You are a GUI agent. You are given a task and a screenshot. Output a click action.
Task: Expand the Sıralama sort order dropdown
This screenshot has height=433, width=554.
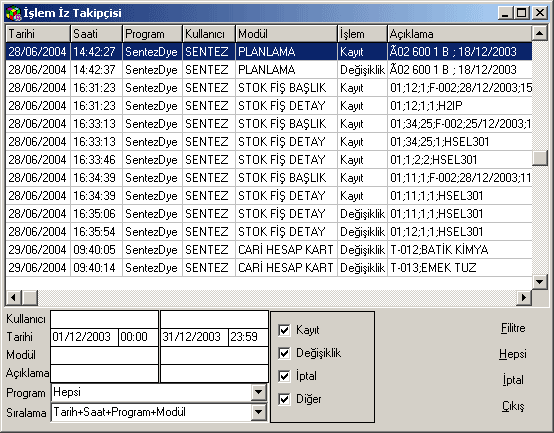[259, 412]
